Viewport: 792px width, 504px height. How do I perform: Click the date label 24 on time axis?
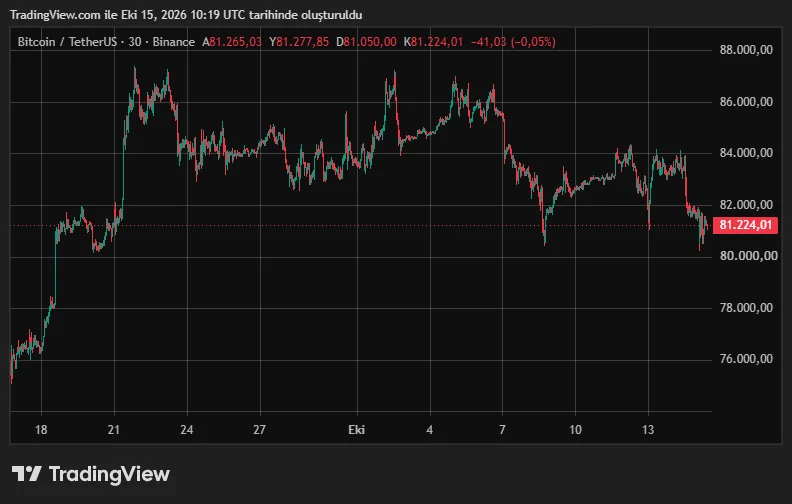point(186,430)
